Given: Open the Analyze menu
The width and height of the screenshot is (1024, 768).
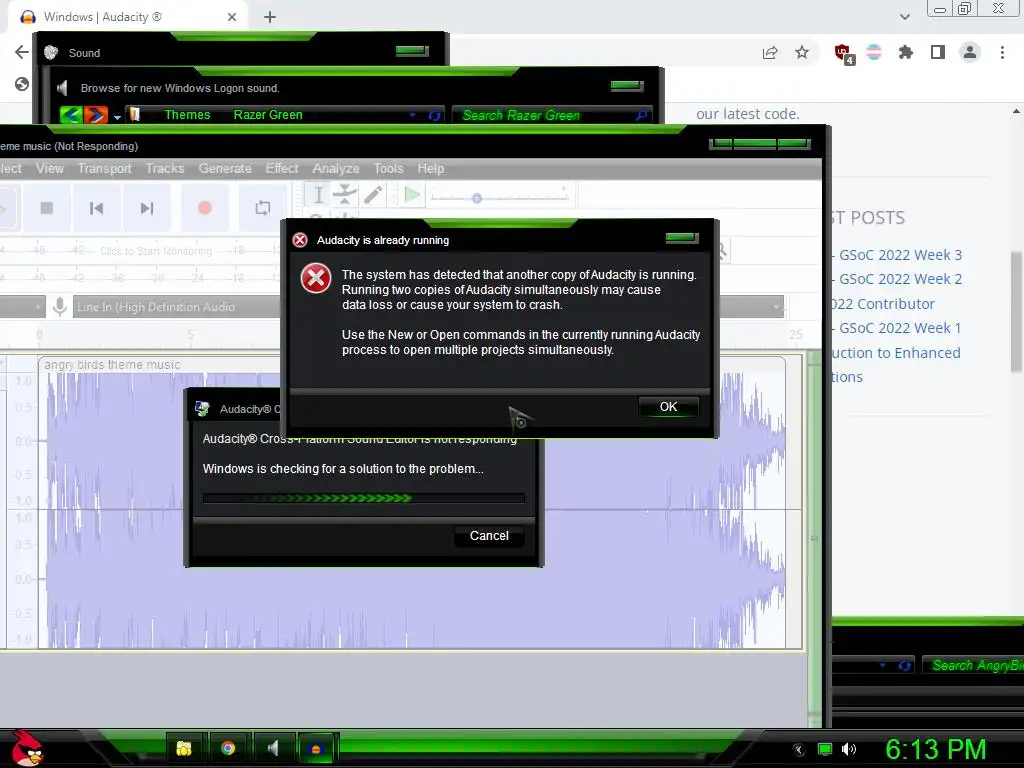Looking at the screenshot, I should tap(336, 168).
